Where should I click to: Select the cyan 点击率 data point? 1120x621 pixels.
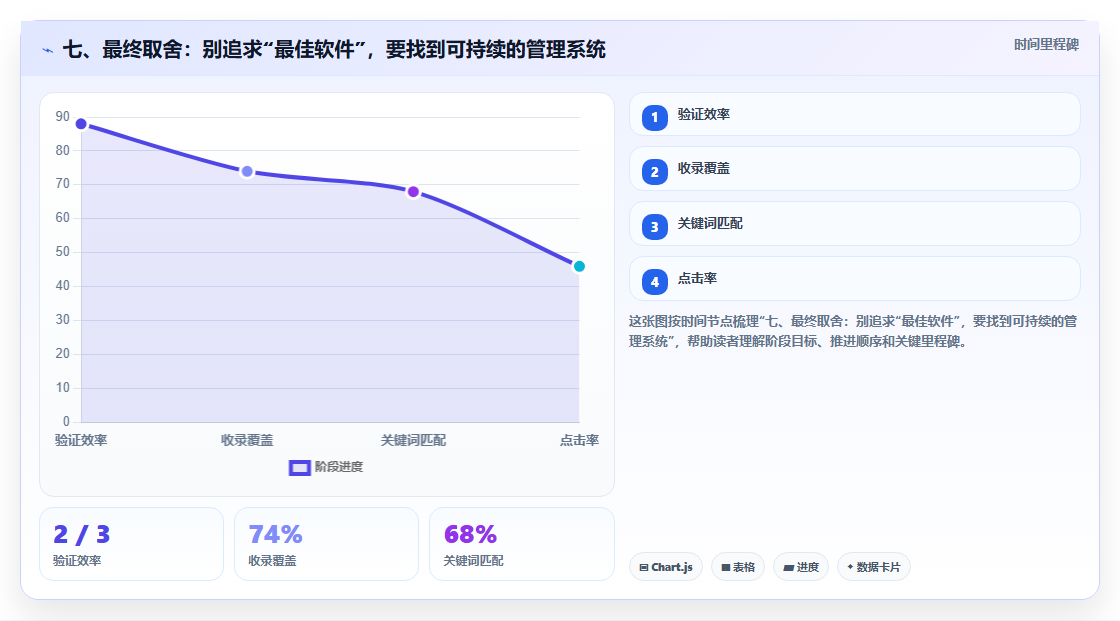pos(579,266)
